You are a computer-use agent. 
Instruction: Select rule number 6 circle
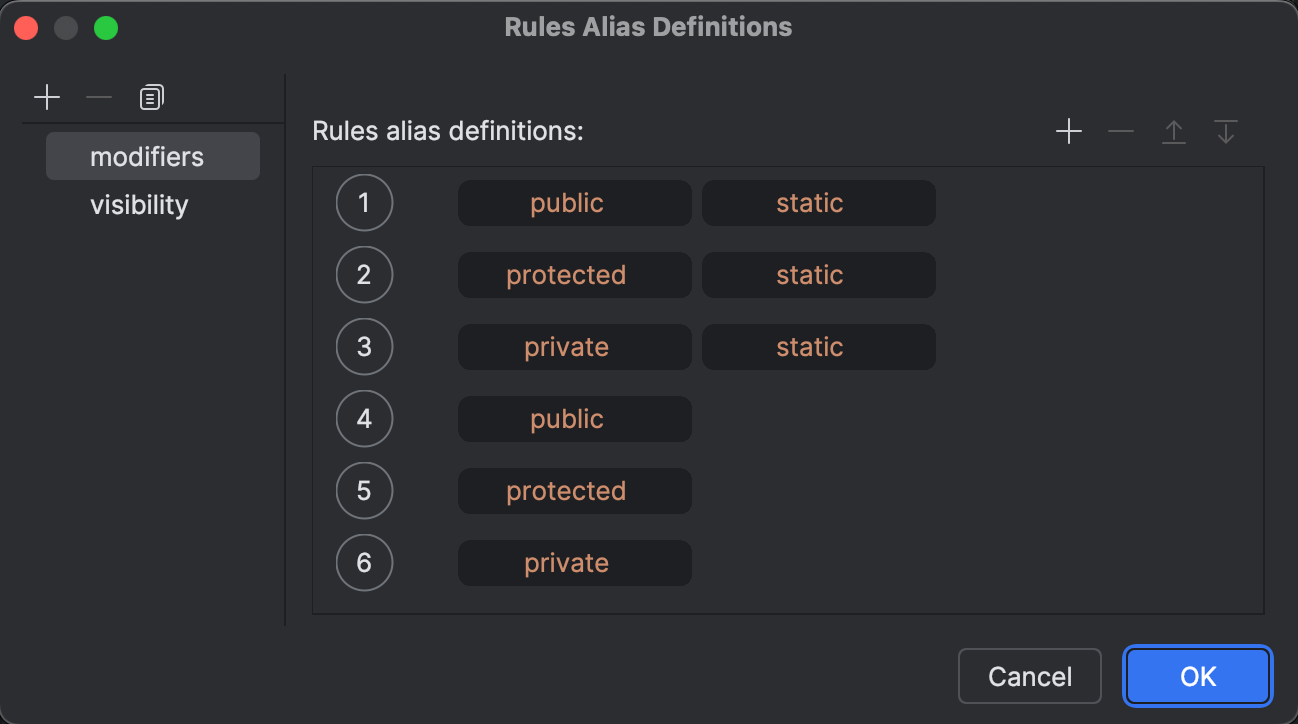pyautogui.click(x=364, y=563)
